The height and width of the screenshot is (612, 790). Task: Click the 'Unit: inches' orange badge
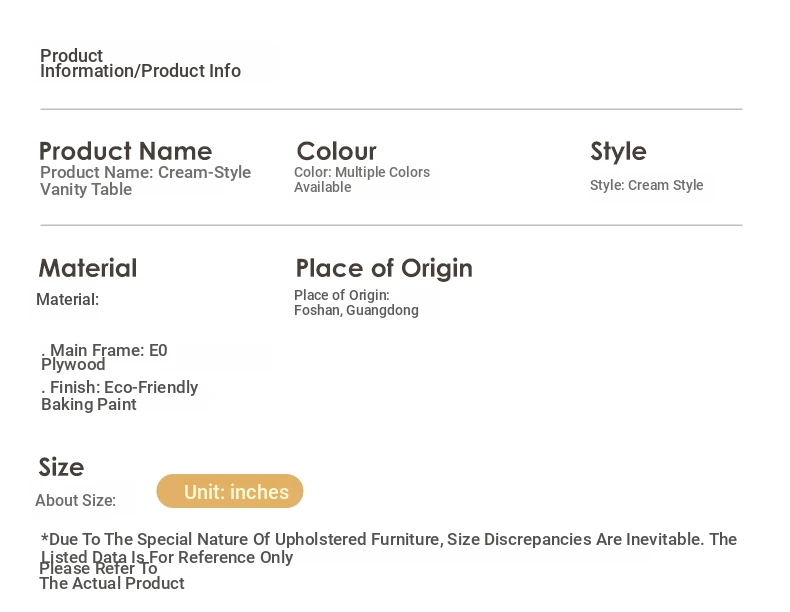[x=230, y=491]
